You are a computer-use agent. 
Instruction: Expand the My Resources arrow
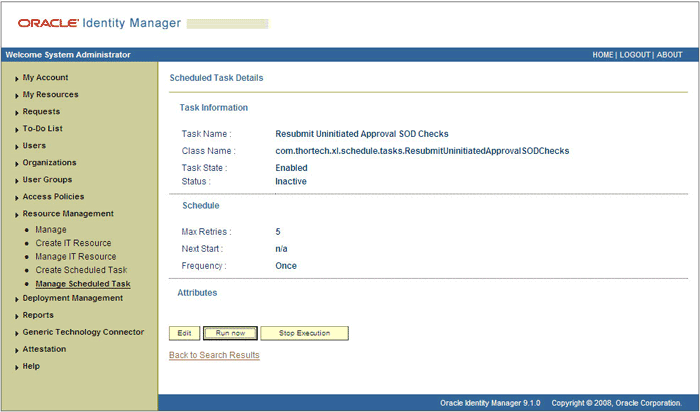tap(17, 96)
